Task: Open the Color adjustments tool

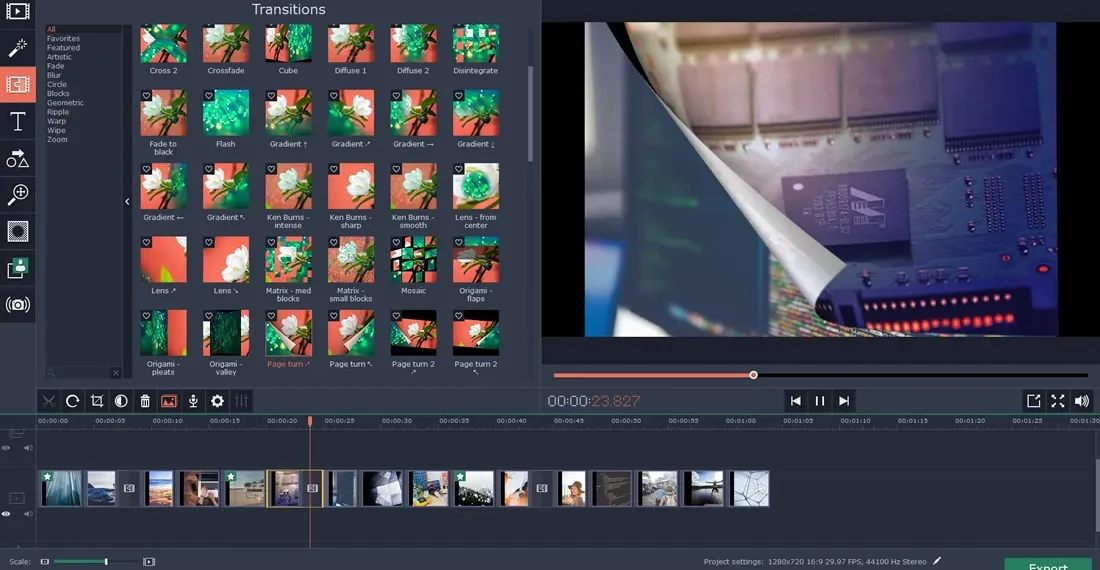Action: [x=121, y=401]
